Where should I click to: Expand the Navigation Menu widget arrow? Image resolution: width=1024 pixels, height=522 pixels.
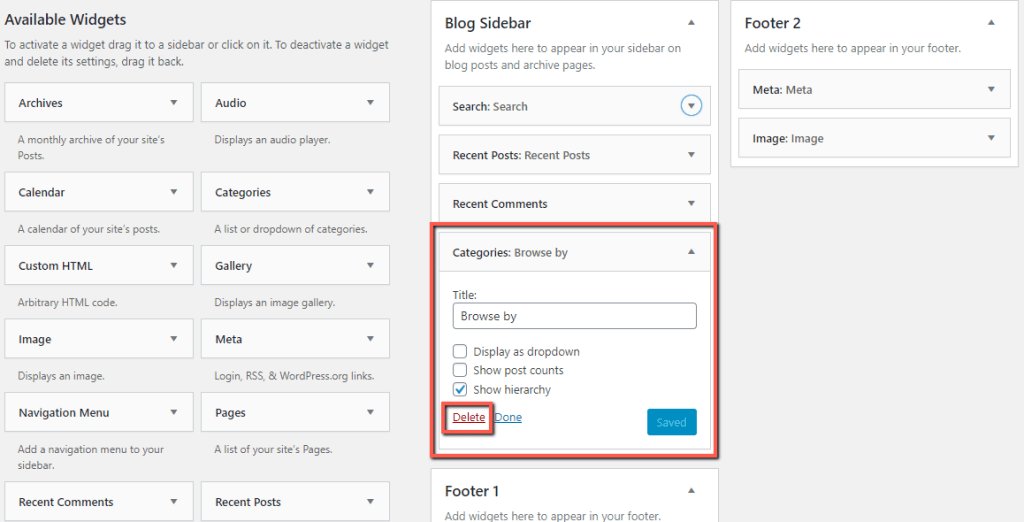[174, 412]
